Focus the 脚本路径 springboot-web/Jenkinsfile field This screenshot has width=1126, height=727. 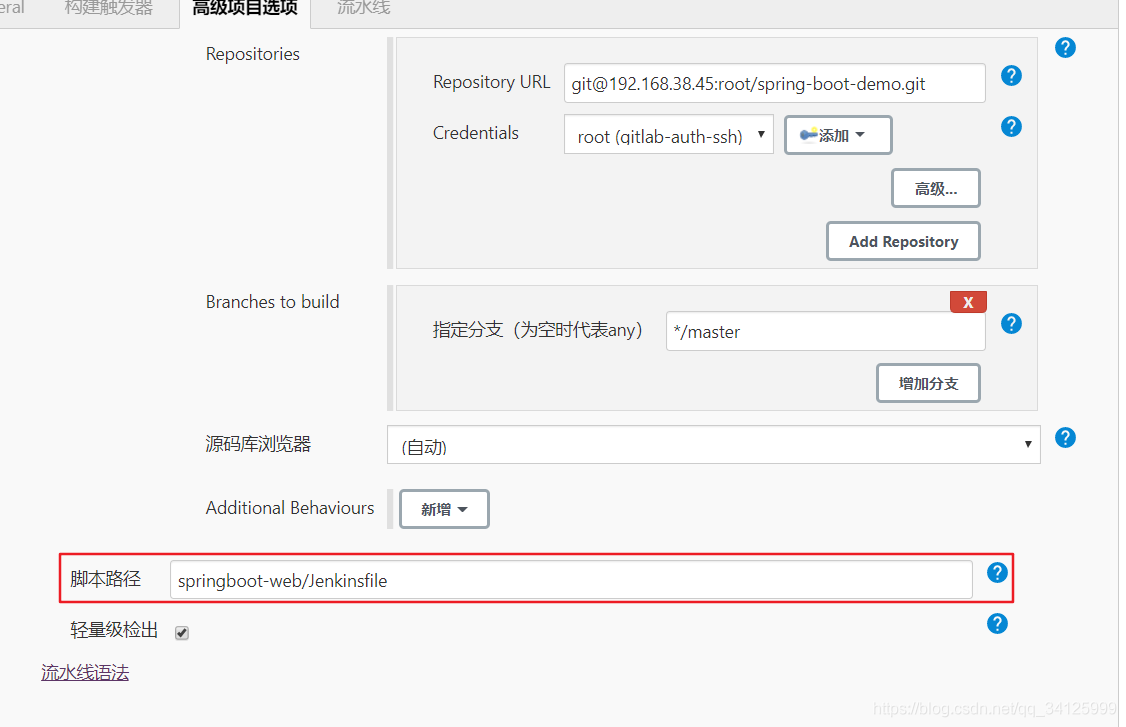[571, 580]
